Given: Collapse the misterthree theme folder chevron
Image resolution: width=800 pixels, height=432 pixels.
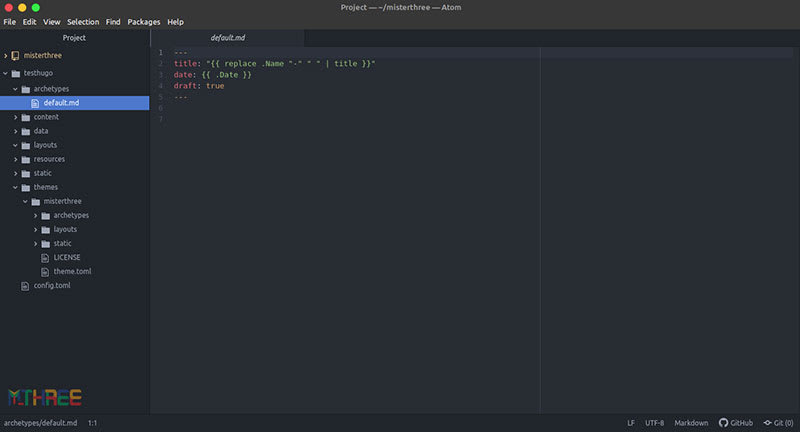Looking at the screenshot, I should [x=25, y=201].
